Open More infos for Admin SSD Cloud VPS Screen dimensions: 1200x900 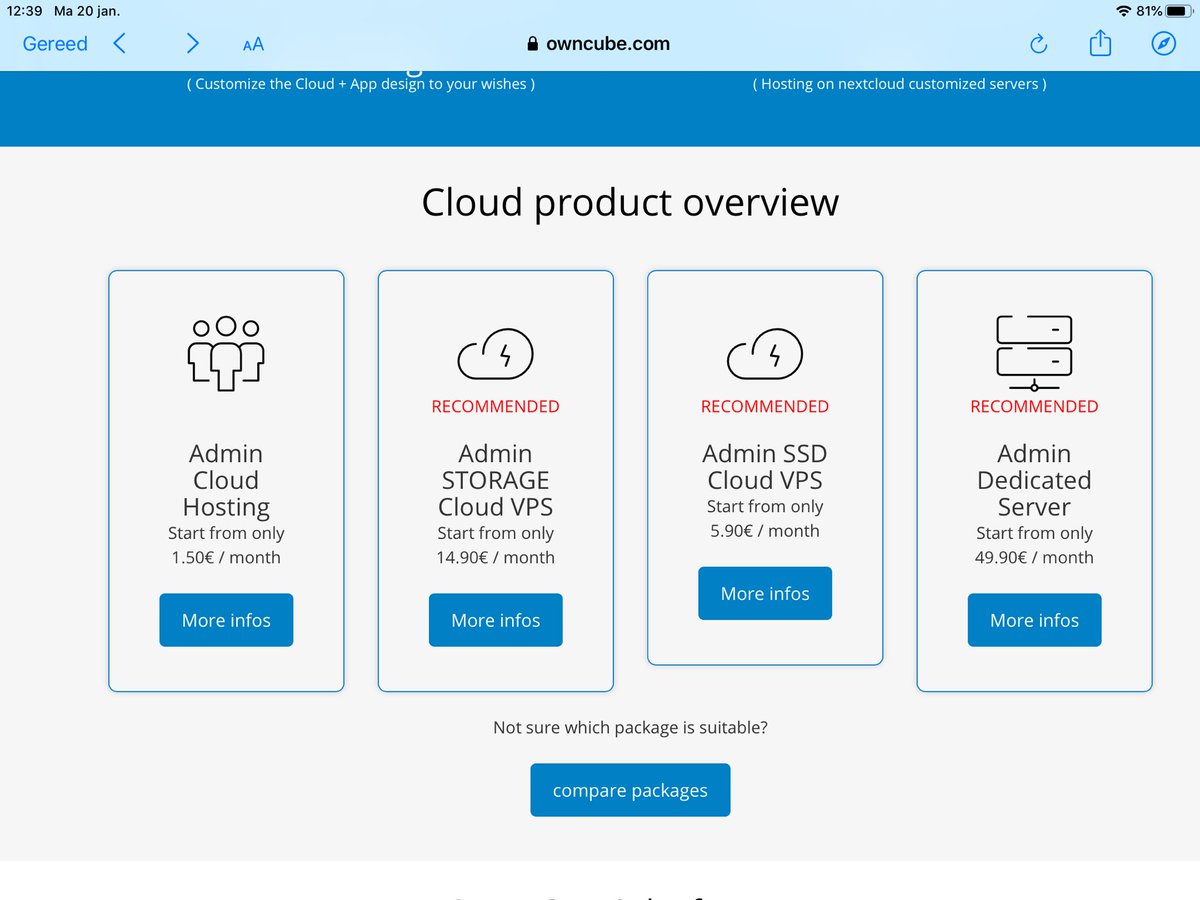pos(765,593)
